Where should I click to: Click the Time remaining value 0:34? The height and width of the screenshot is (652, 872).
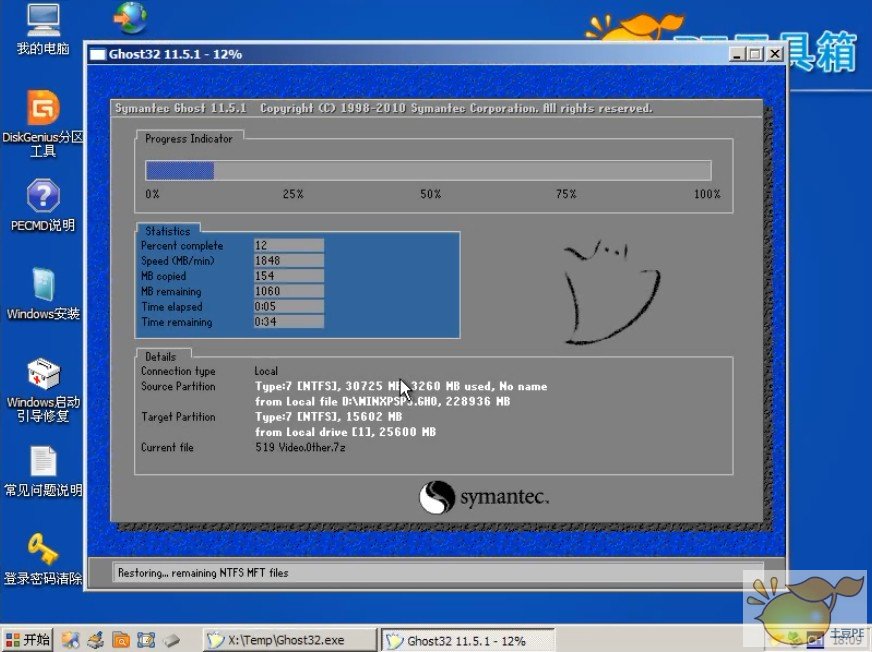coord(289,322)
